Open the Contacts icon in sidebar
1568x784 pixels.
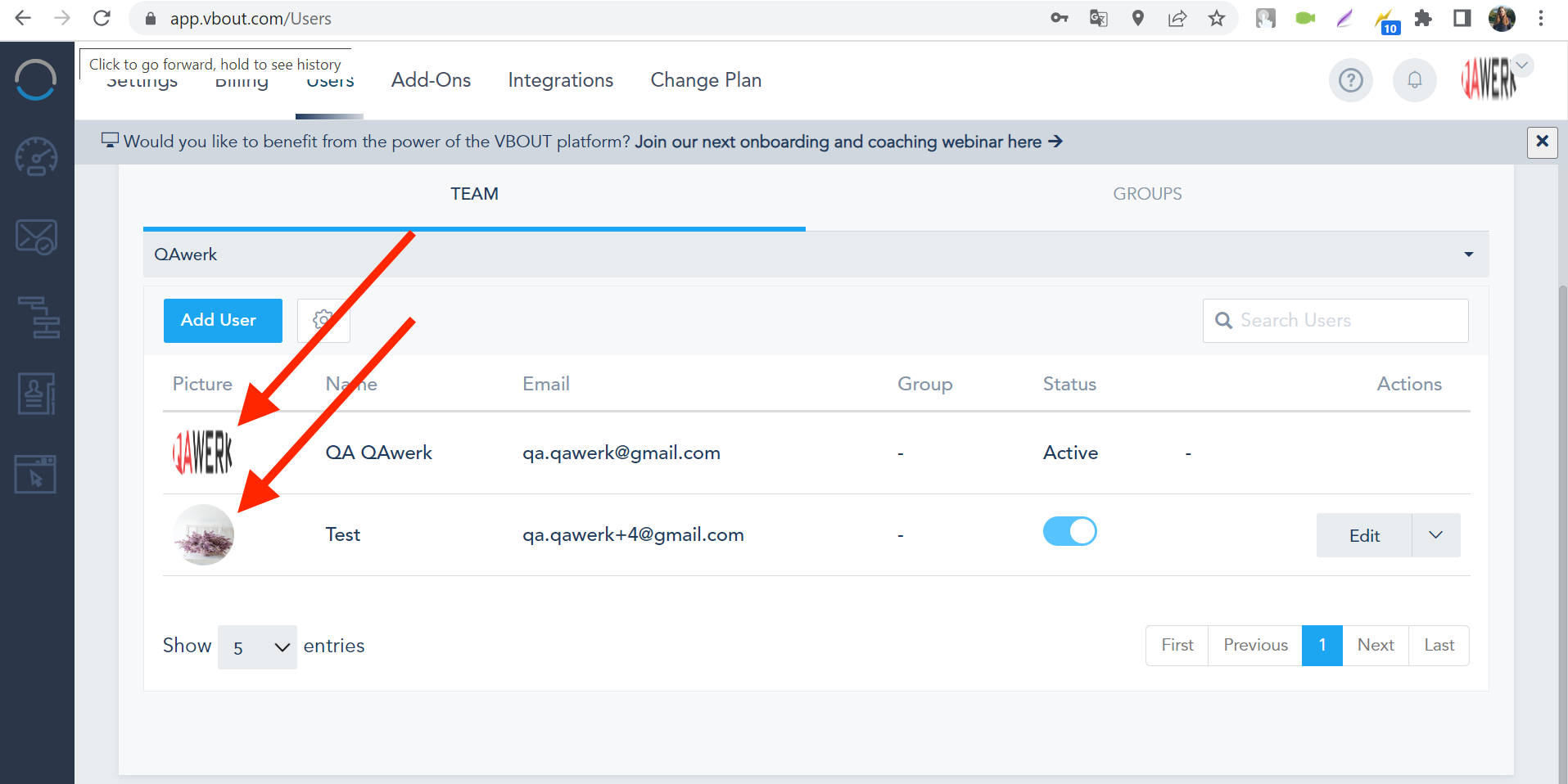pos(36,394)
